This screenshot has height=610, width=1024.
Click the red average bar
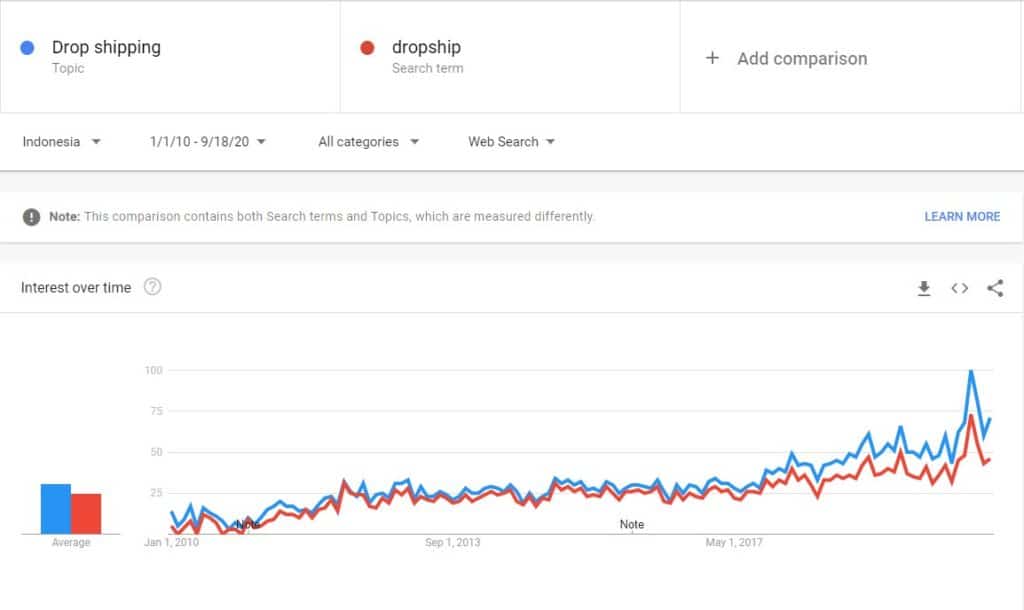[86, 513]
